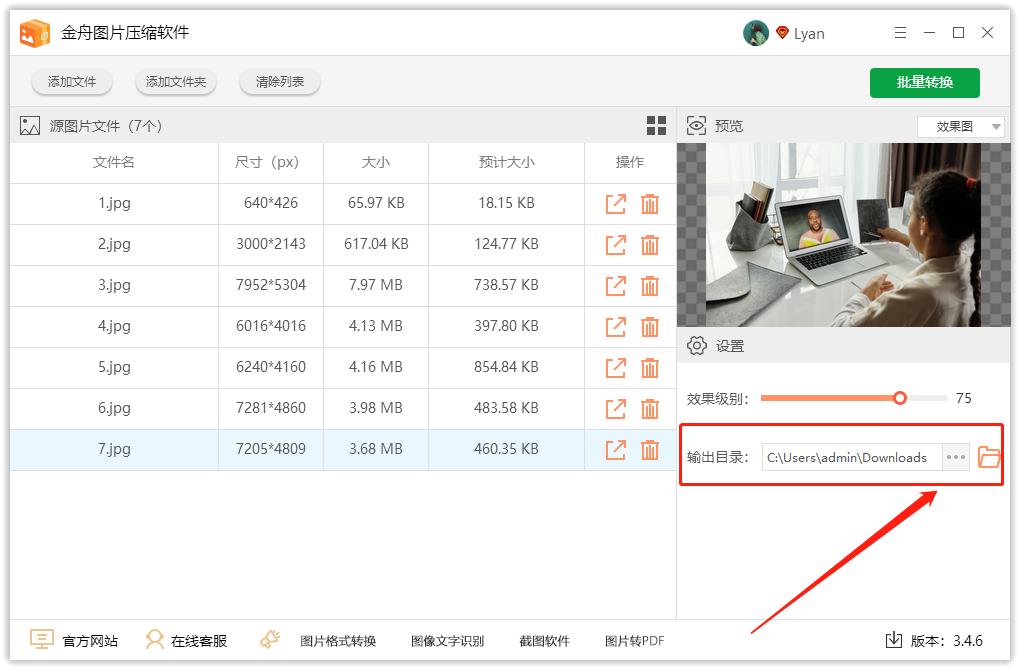
Task: Open the 截图软件 tool link
Action: [x=545, y=640]
